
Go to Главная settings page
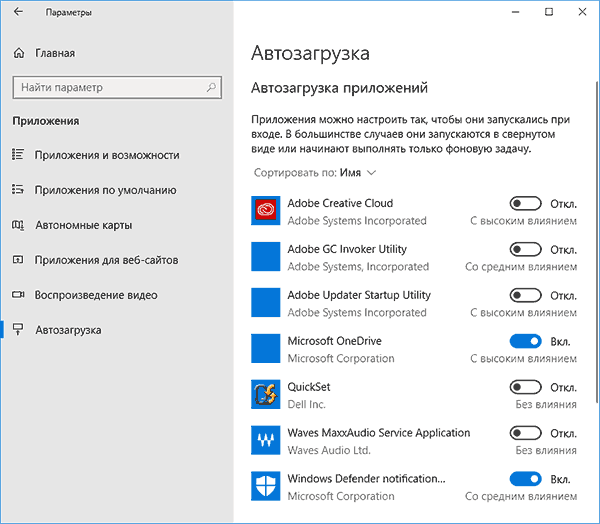[55, 53]
